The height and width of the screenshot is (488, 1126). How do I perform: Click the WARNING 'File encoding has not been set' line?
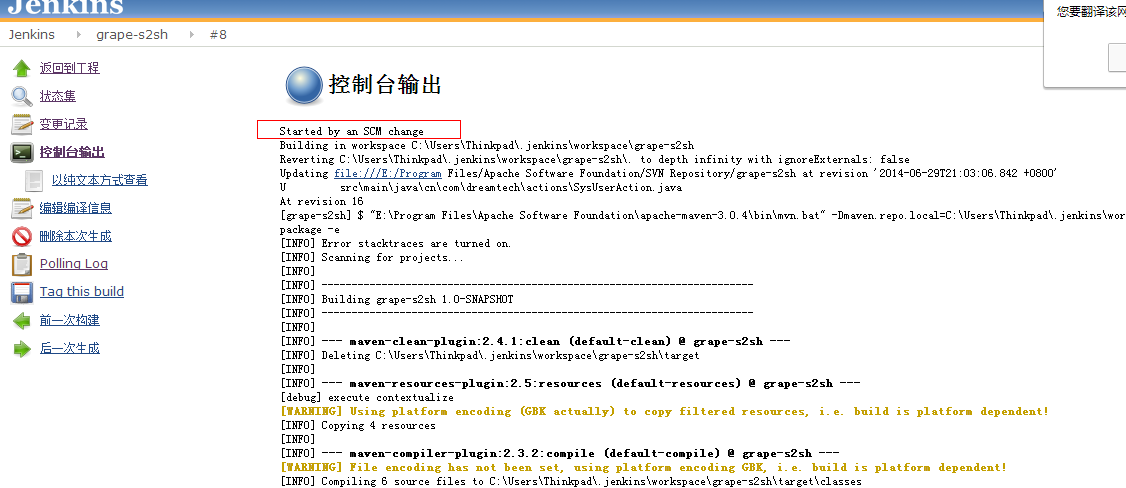click(x=643, y=468)
